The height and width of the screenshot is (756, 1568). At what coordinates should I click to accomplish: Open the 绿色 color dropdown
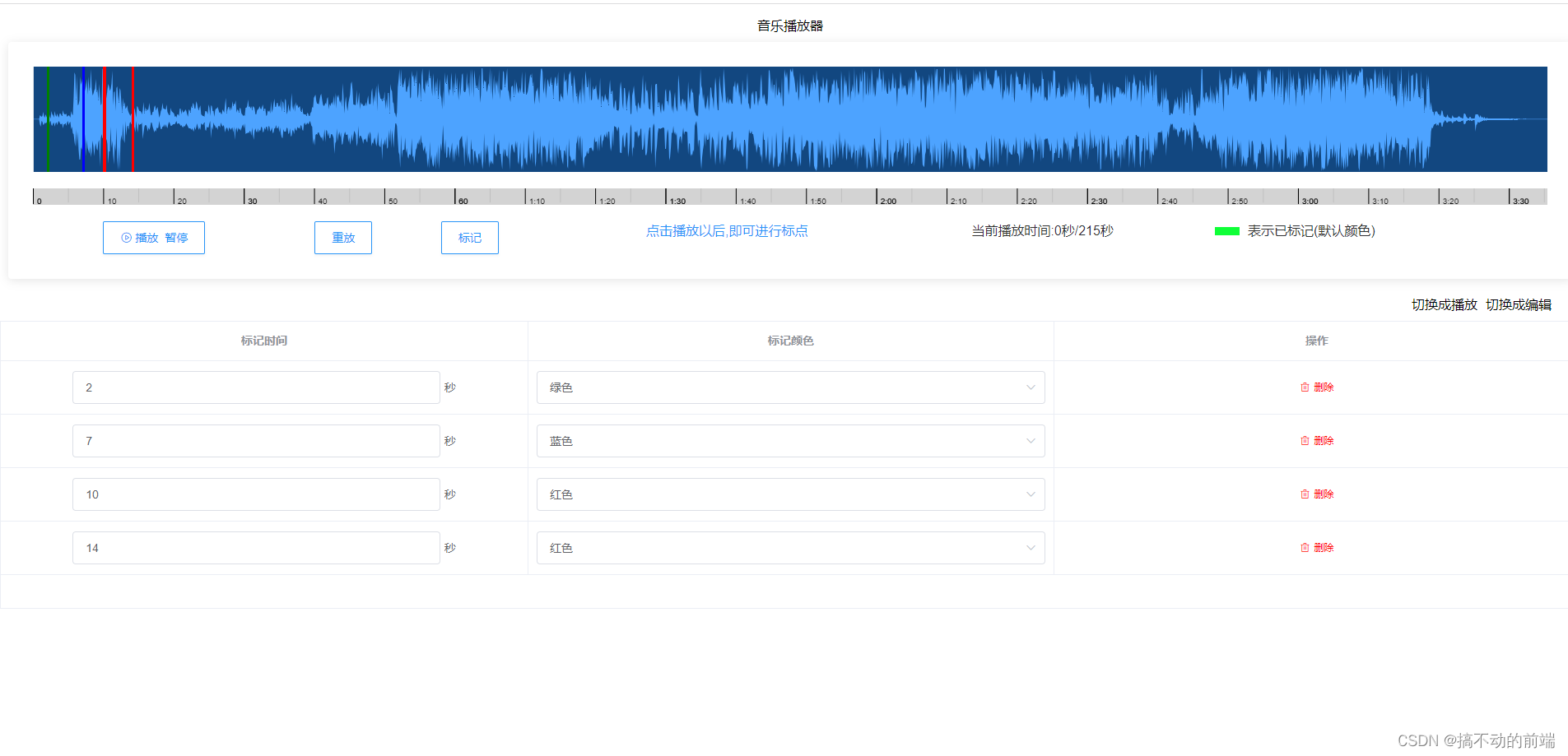pyautogui.click(x=791, y=387)
